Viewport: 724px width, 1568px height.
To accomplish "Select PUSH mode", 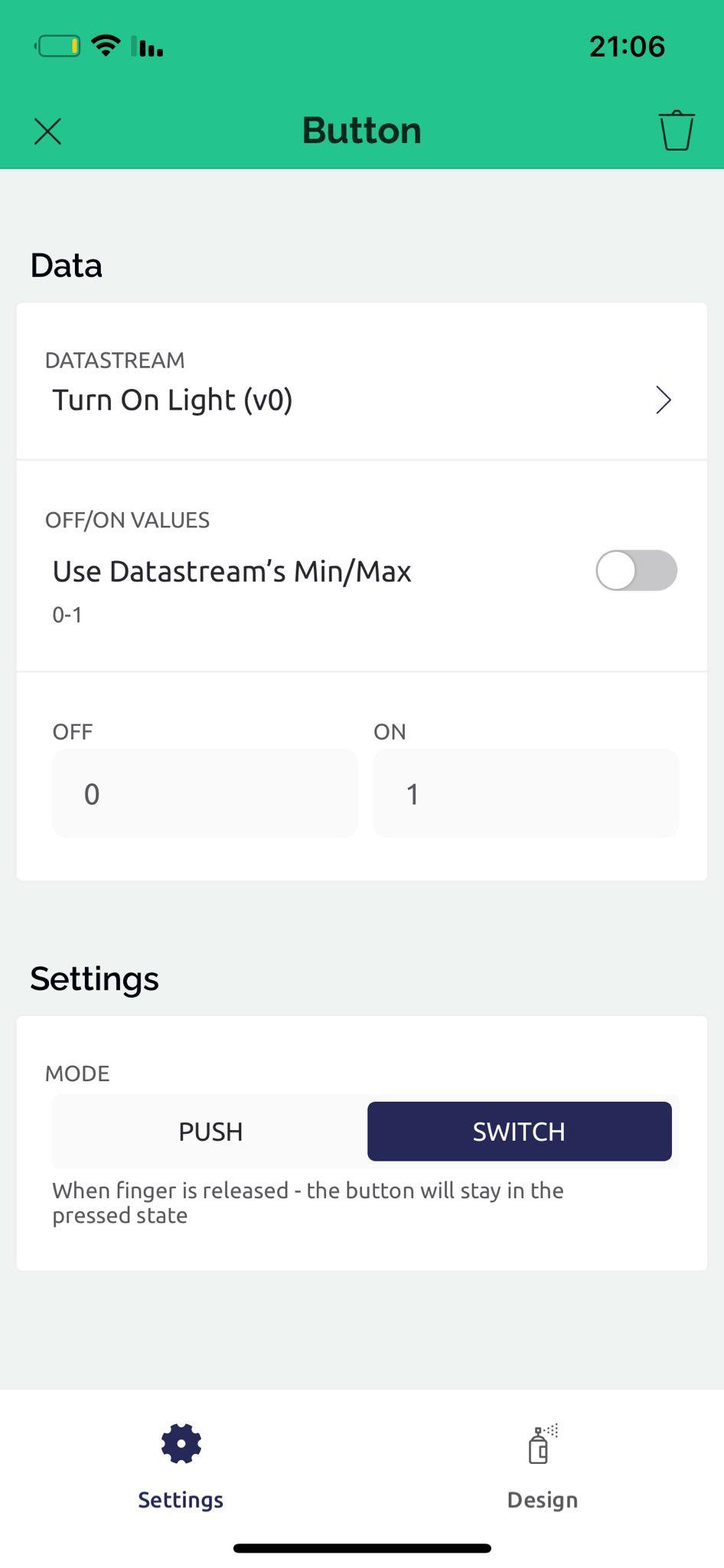I will click(x=210, y=1132).
